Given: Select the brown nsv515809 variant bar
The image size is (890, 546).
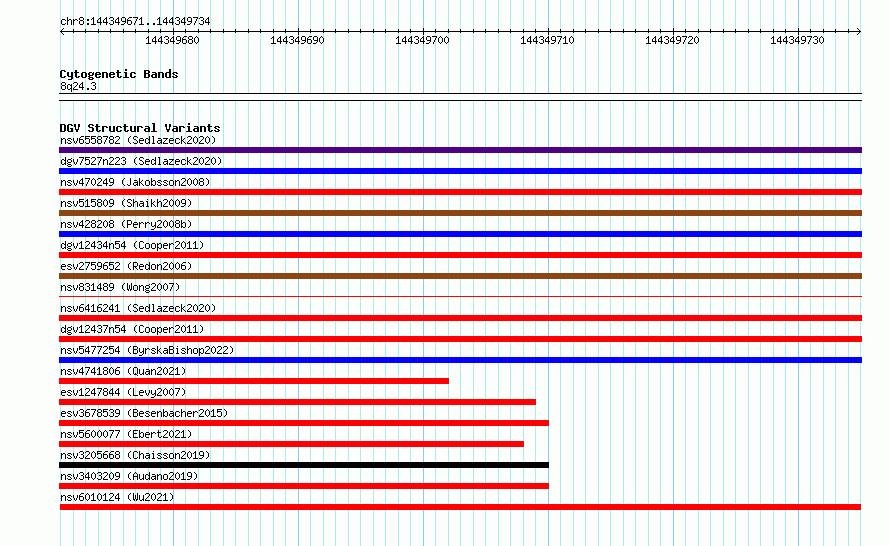Looking at the screenshot, I should pyautogui.click(x=460, y=213).
